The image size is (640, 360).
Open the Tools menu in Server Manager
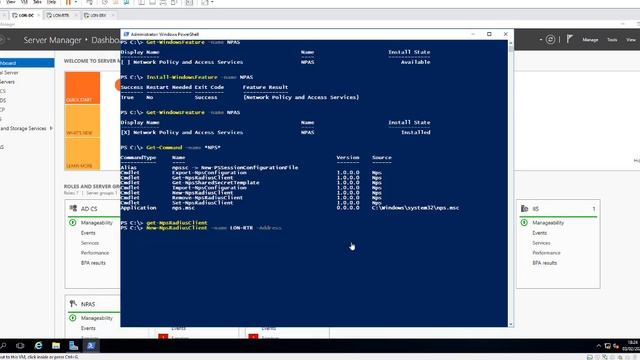(612, 40)
